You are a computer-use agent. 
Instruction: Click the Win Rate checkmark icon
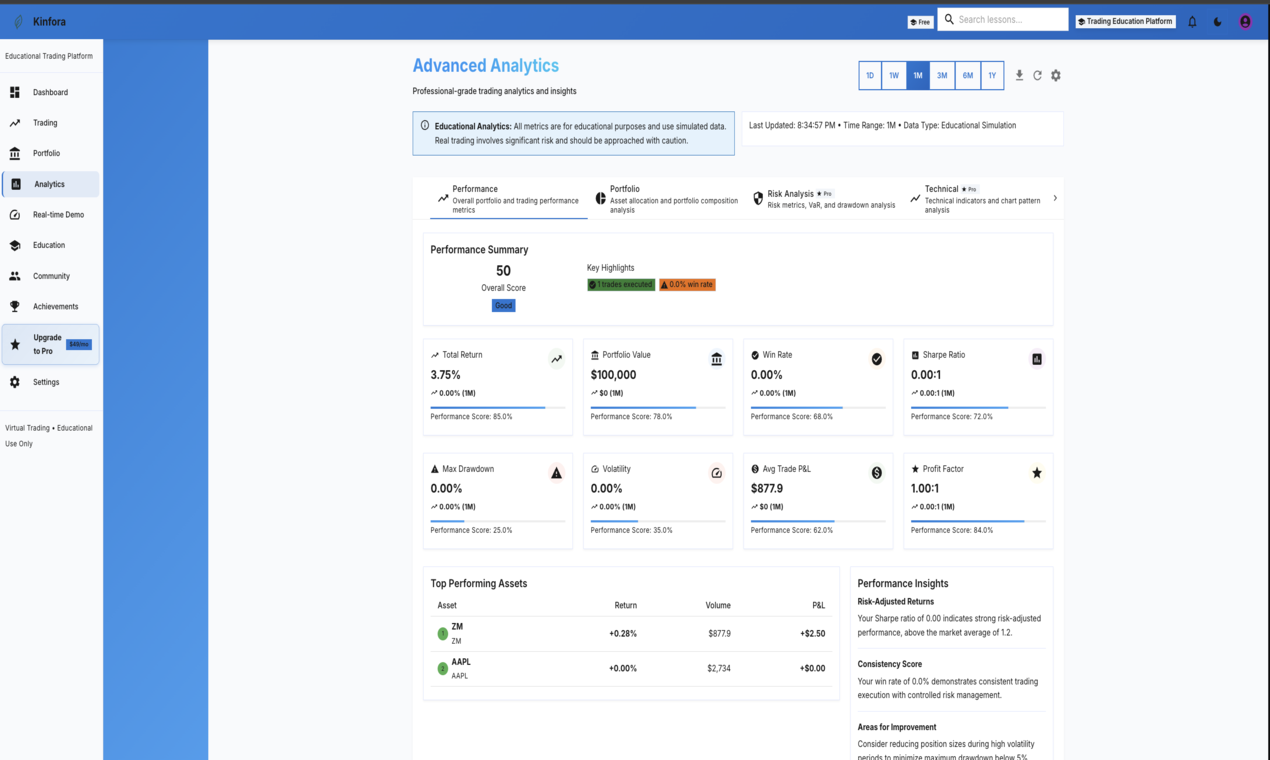[x=877, y=359]
